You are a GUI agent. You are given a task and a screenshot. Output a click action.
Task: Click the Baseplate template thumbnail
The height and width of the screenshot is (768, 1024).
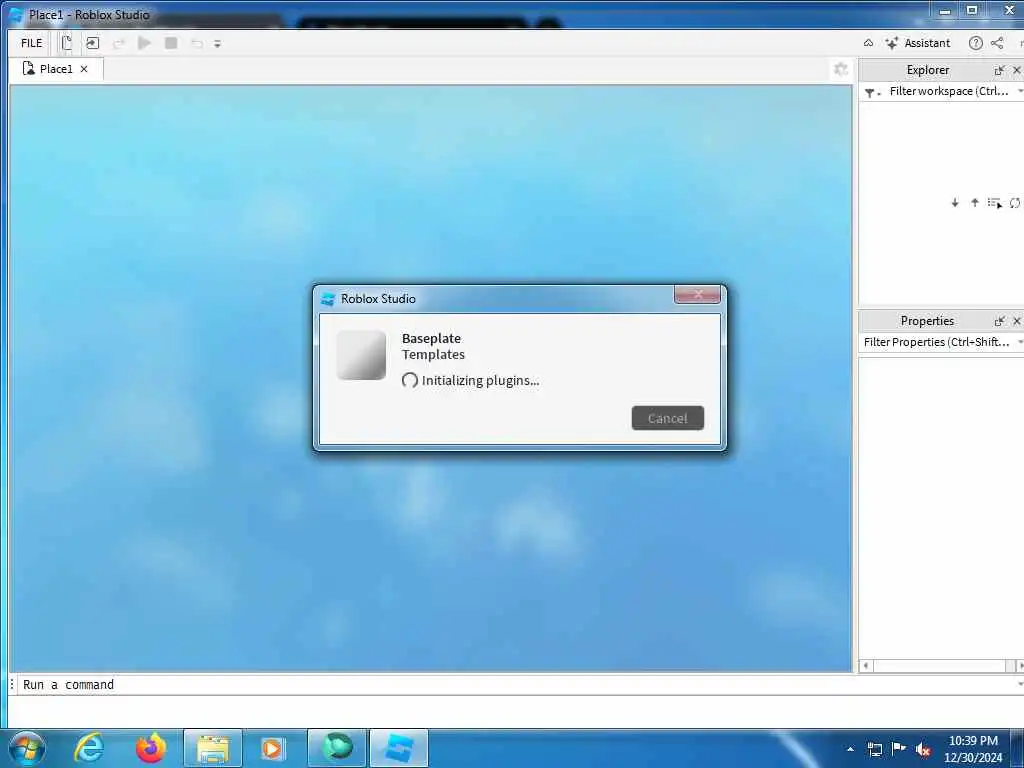361,355
